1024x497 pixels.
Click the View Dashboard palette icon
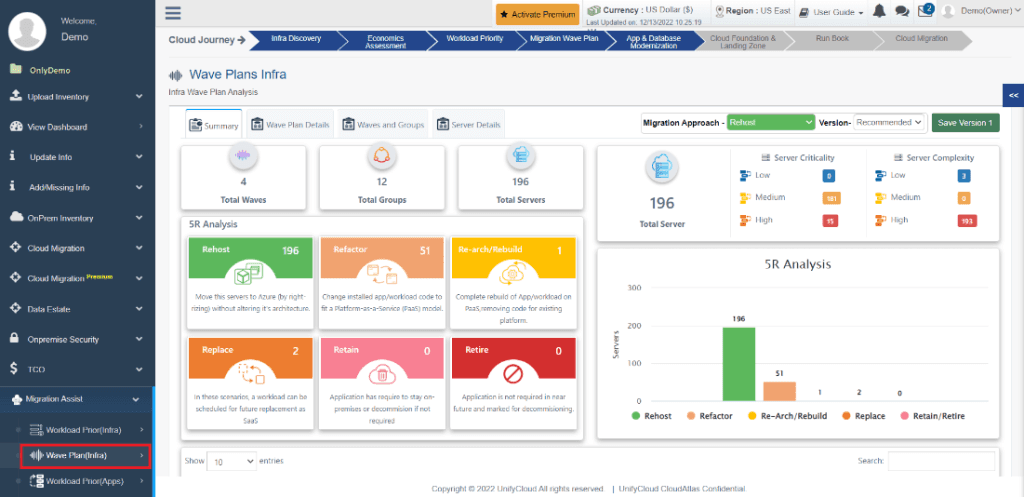click(x=16, y=127)
